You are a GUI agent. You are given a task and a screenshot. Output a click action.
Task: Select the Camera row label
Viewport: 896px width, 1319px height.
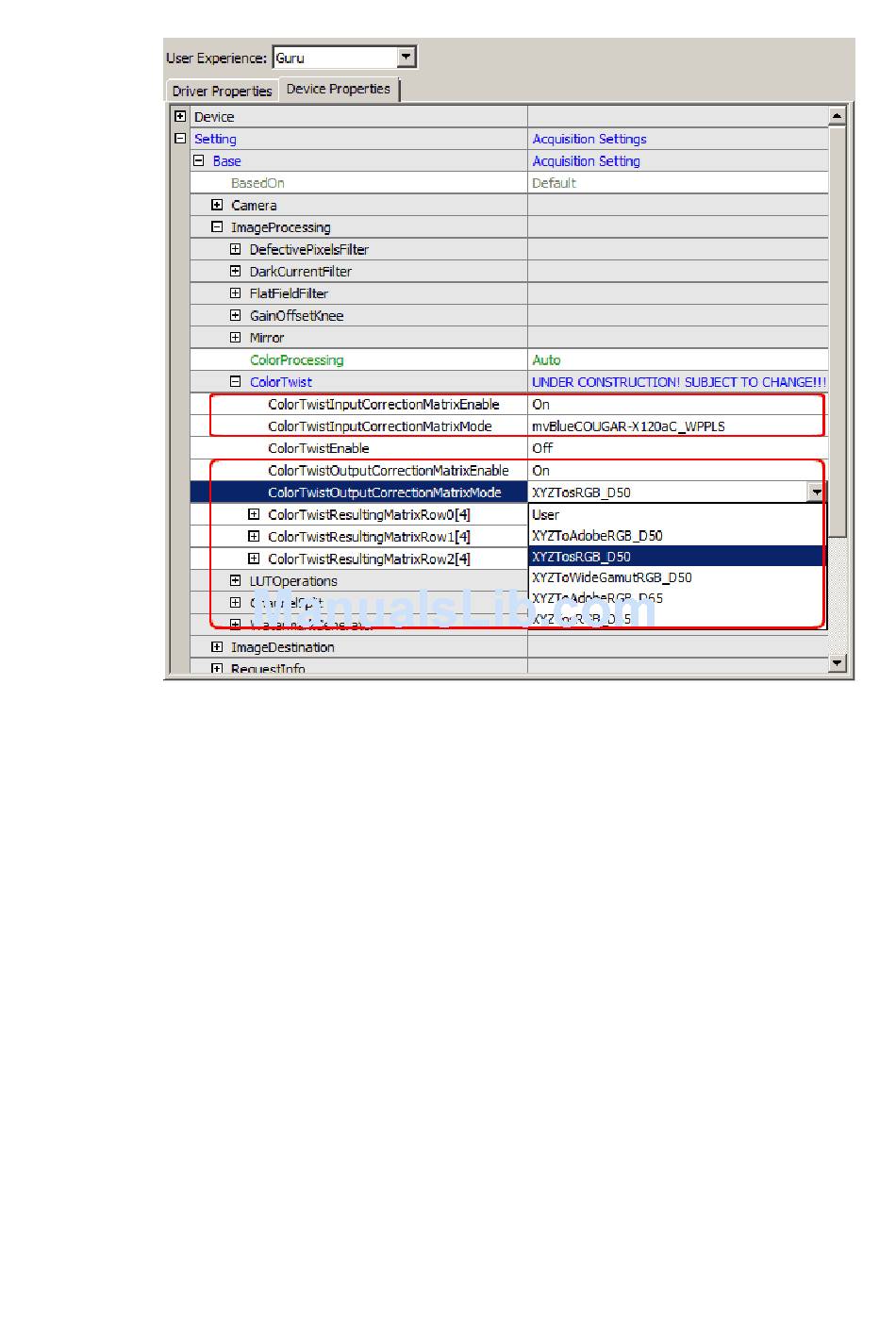254,206
